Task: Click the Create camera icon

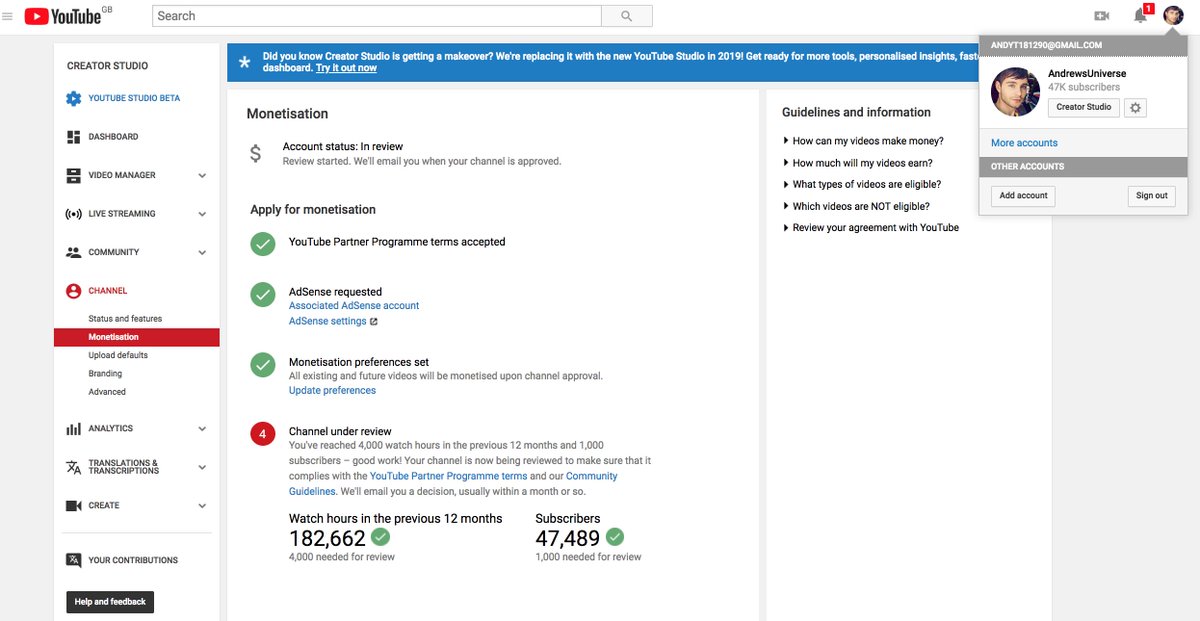Action: pyautogui.click(x=73, y=506)
